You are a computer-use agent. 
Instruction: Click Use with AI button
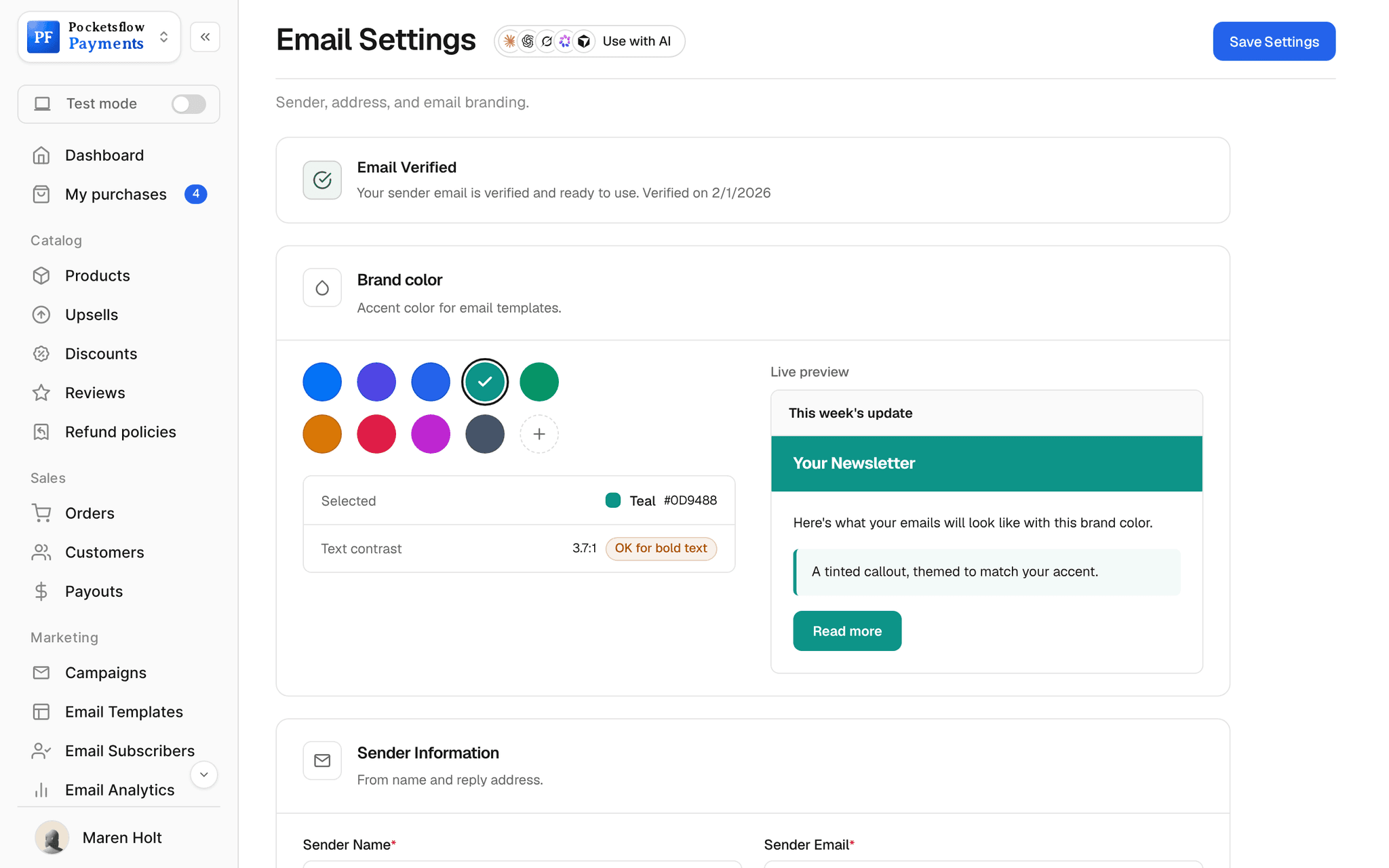tap(589, 41)
